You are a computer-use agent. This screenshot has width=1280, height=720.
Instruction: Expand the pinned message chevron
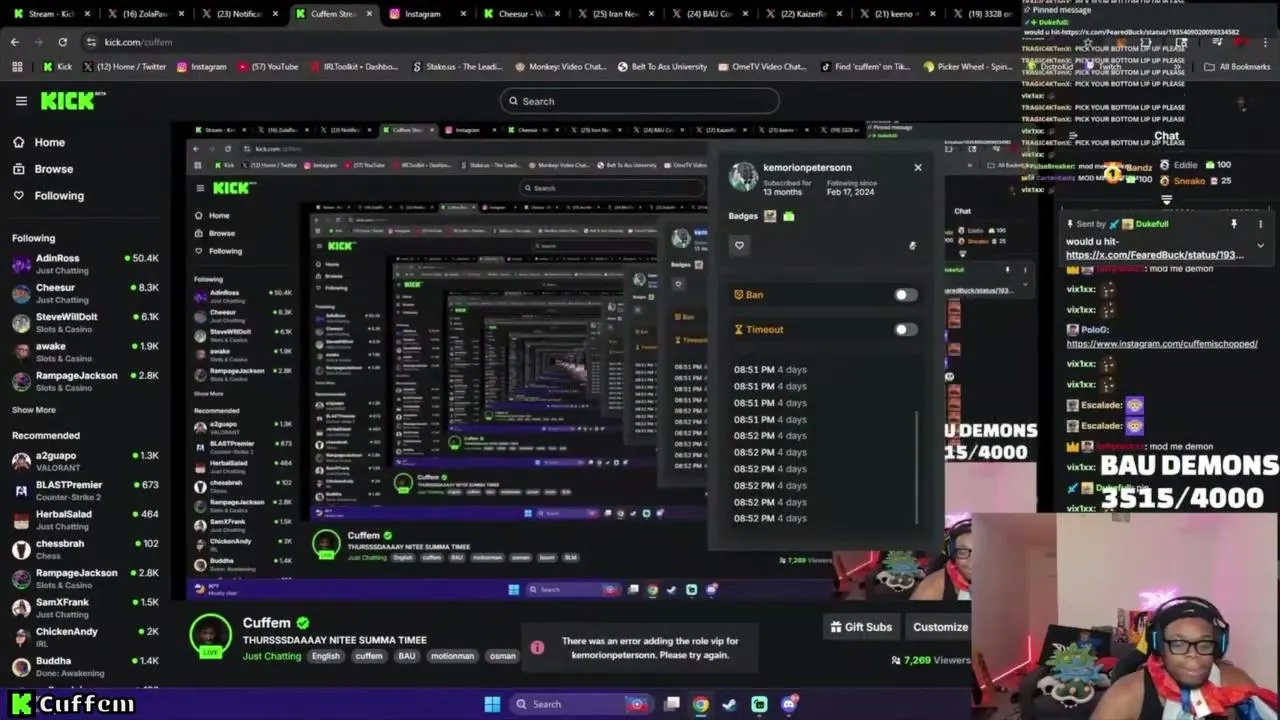point(1260,245)
